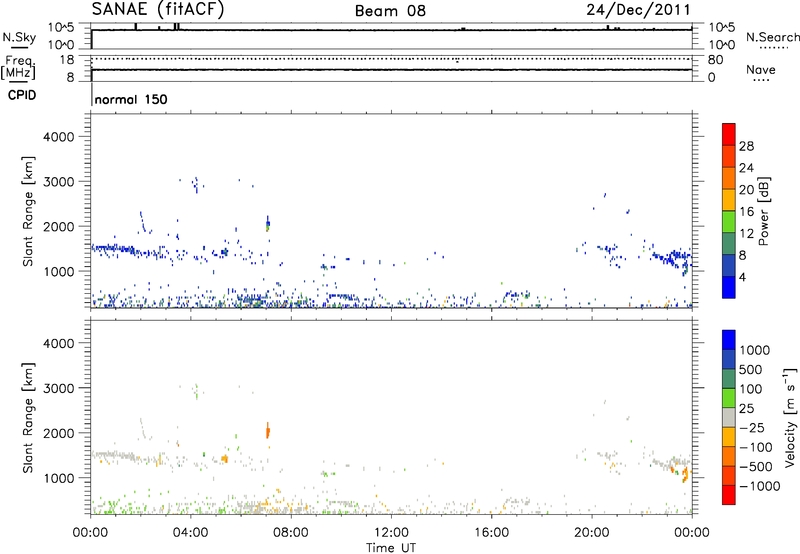Click the date 24/Dec/2011
800x554 pixels.
click(638, 10)
